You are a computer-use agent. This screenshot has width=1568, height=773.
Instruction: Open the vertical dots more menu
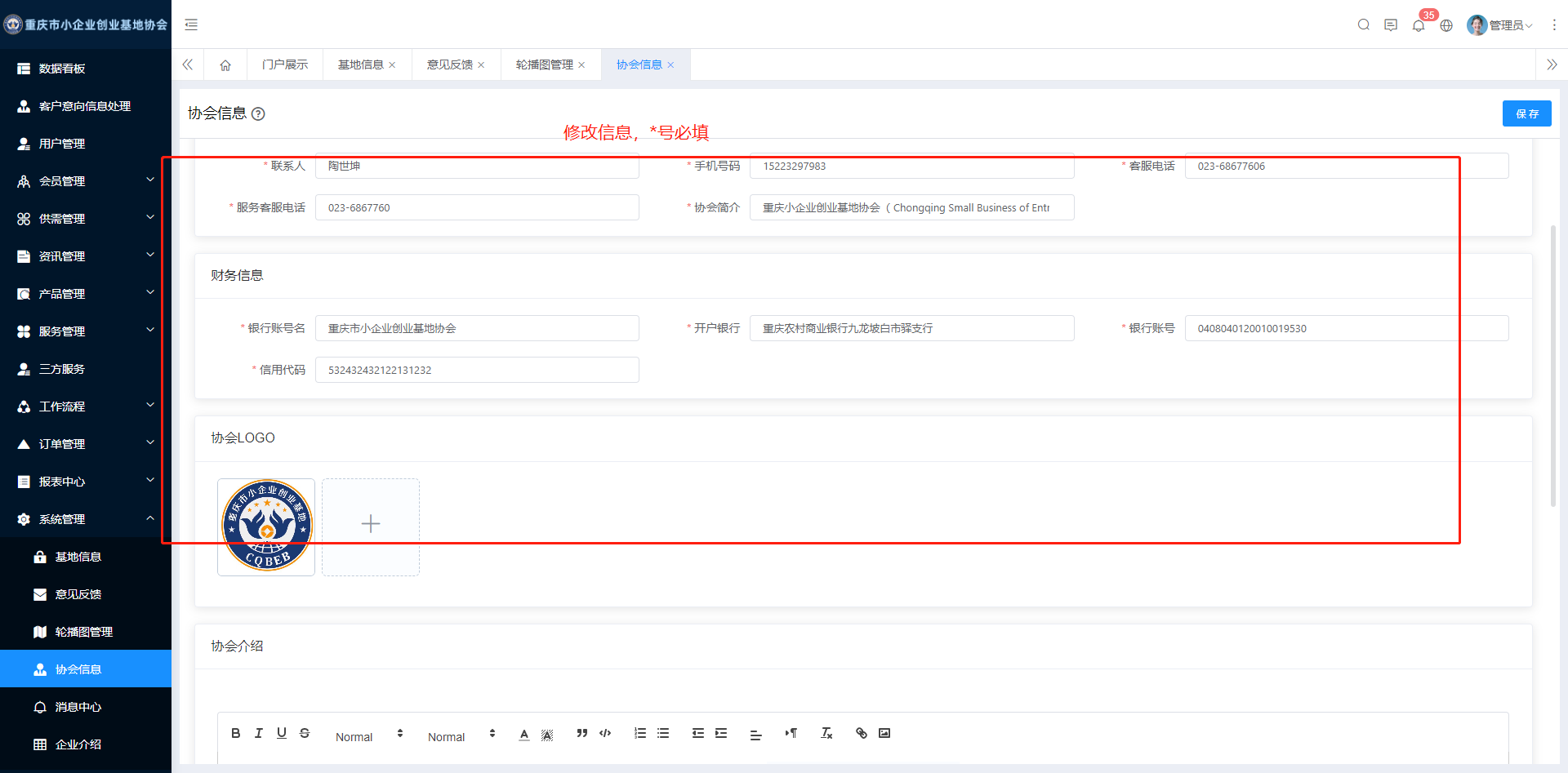click(1554, 25)
